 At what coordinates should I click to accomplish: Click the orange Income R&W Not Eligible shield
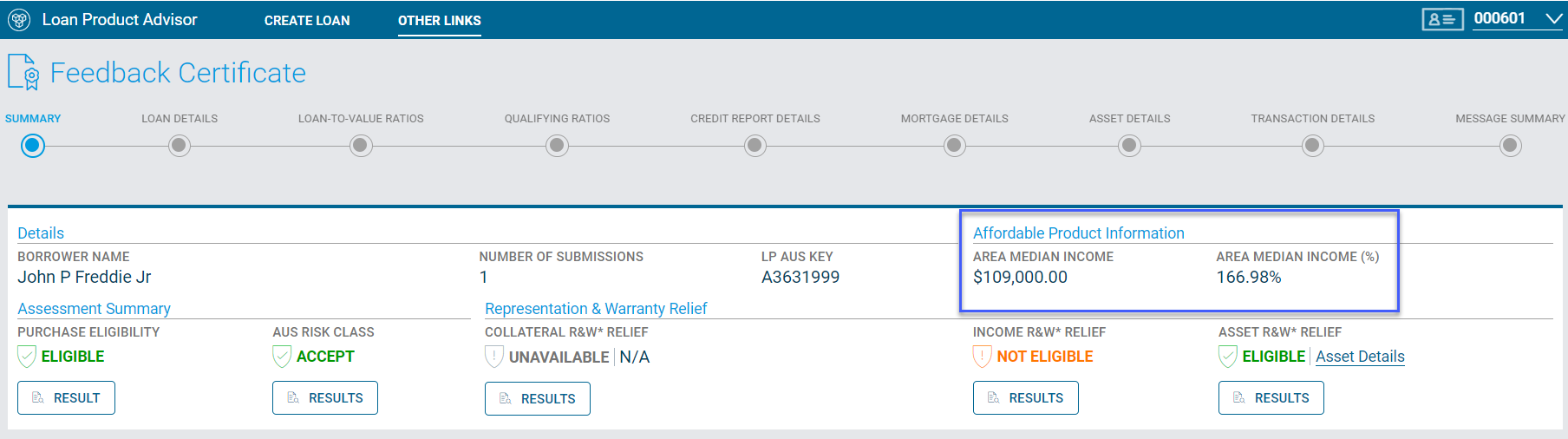[983, 357]
